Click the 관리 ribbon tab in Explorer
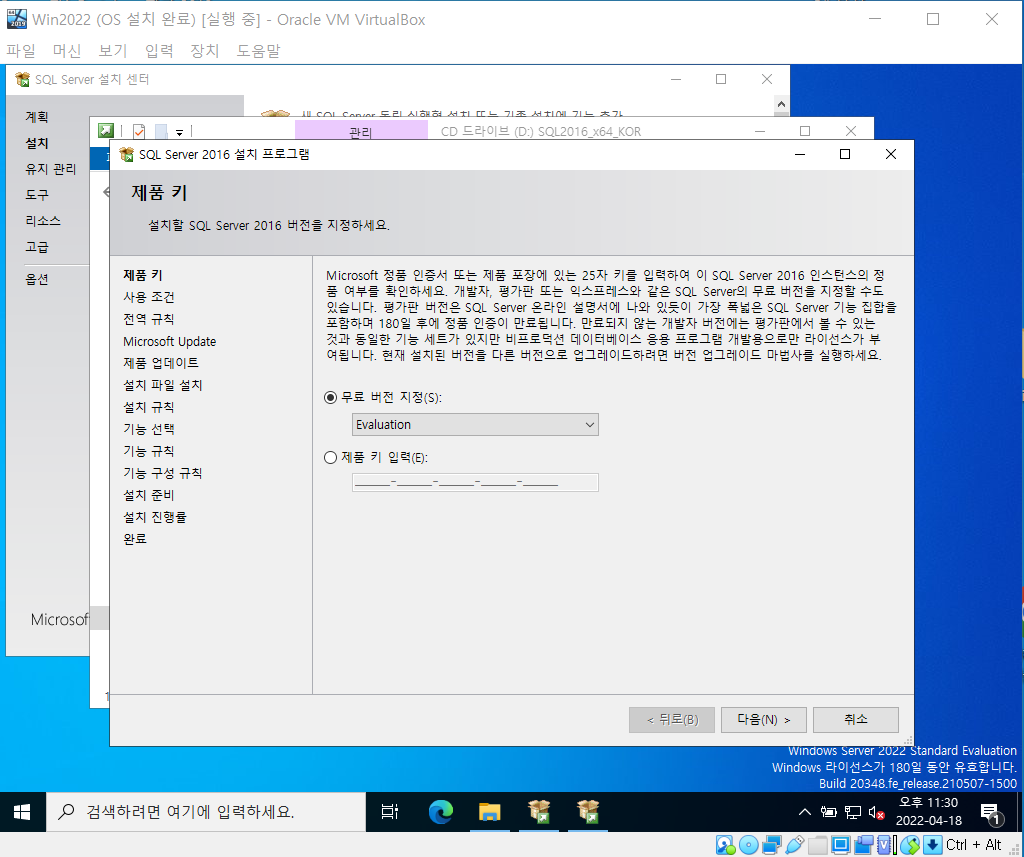 click(x=360, y=131)
